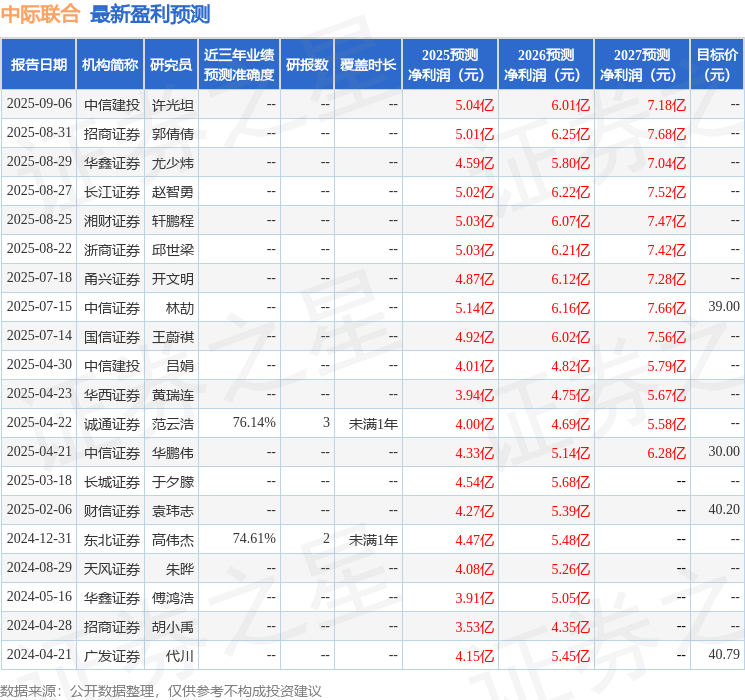This screenshot has width=745, height=700.
Task: Select the 40.79 target price cell
Action: click(x=724, y=655)
